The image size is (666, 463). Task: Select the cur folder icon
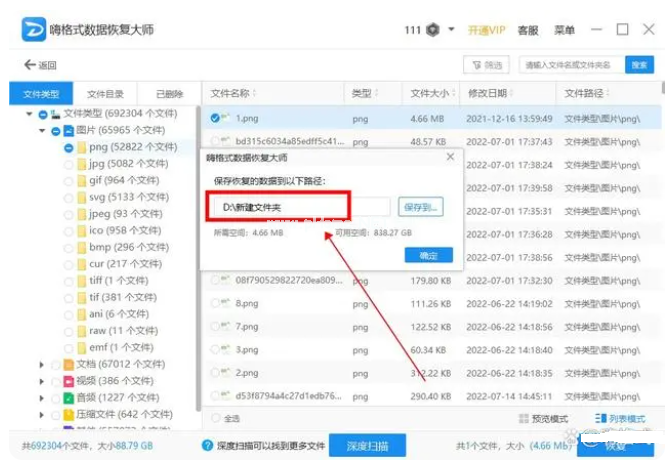click(82, 265)
